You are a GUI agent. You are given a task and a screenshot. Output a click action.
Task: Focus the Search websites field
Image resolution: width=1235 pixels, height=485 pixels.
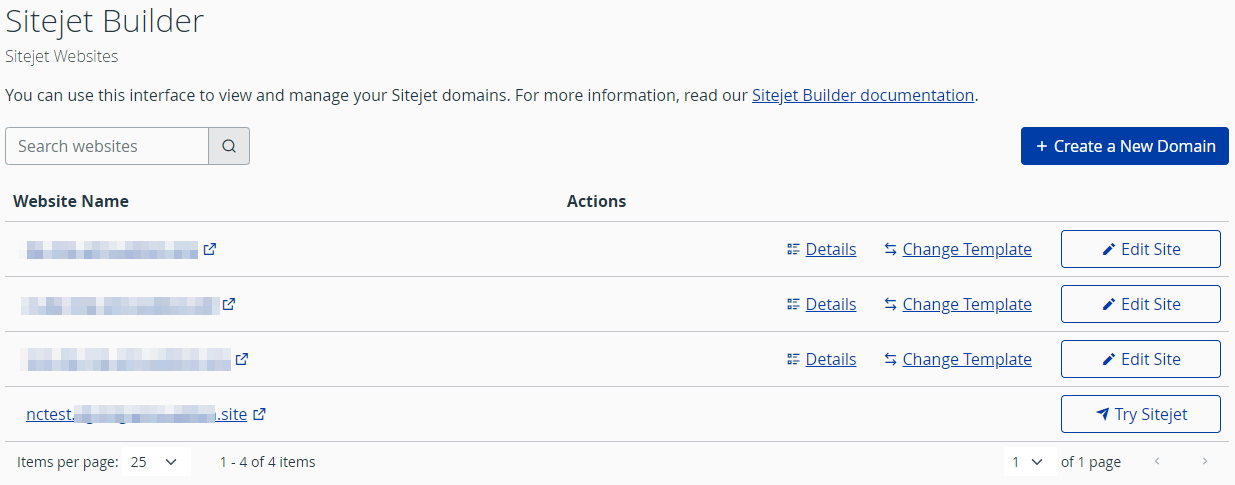click(x=107, y=146)
